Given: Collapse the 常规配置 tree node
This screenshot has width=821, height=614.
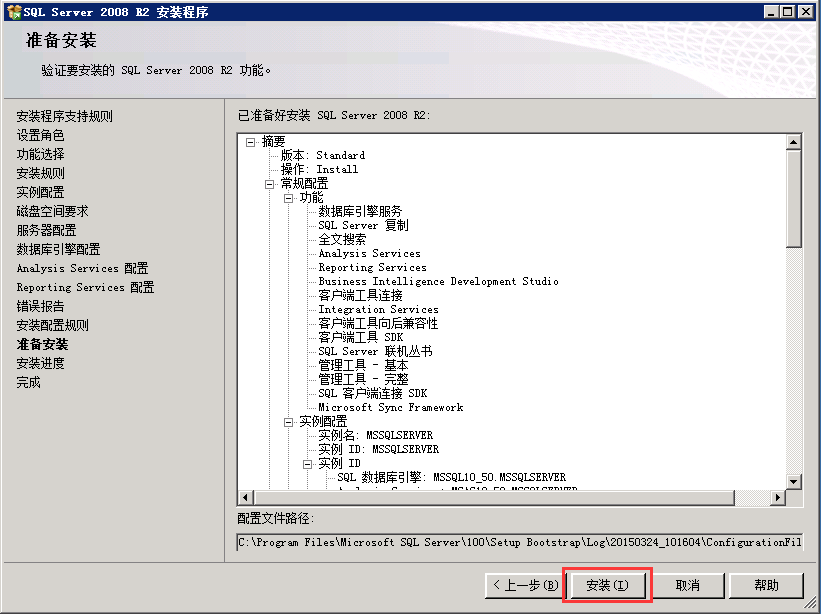Looking at the screenshot, I should [269, 184].
